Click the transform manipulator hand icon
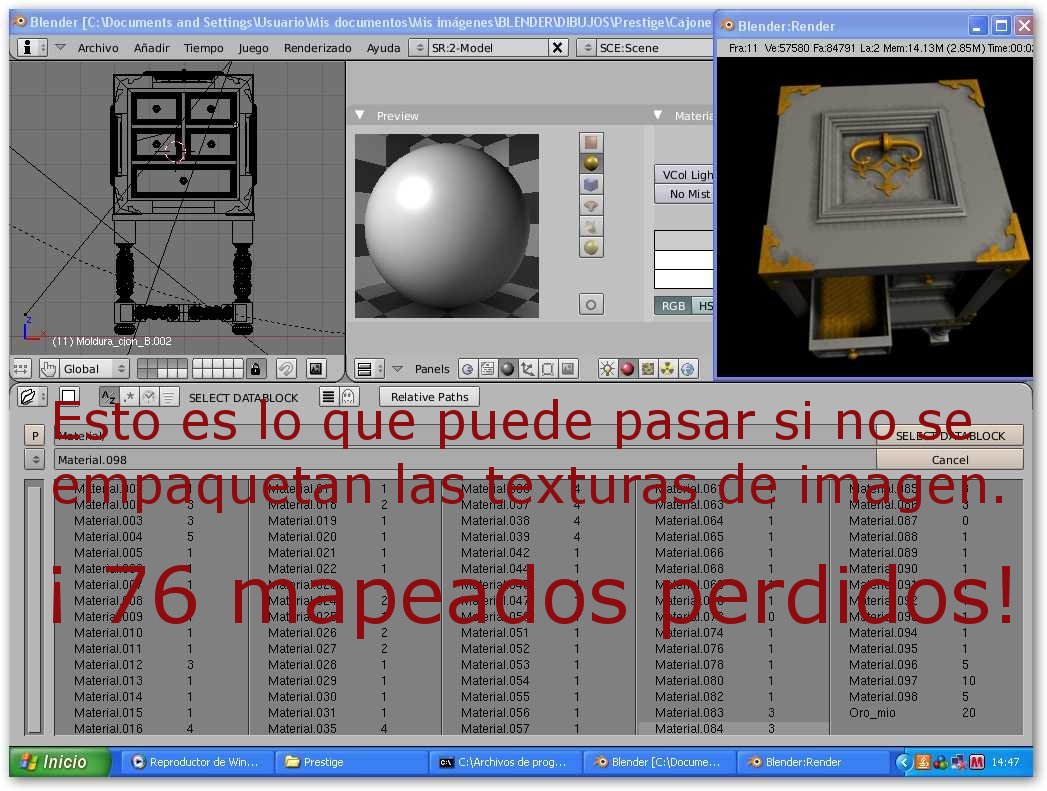The height and width of the screenshot is (791, 1047). click(x=48, y=368)
